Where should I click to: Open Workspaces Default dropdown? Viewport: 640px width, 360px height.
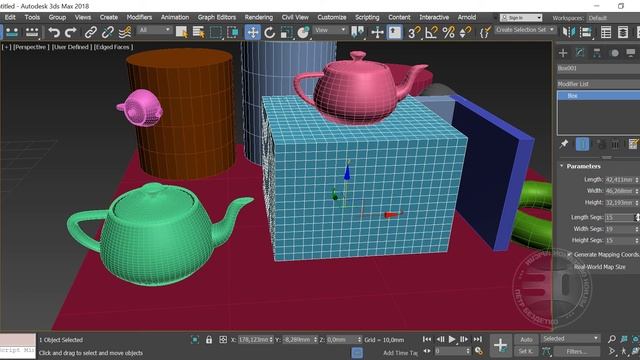coord(613,18)
